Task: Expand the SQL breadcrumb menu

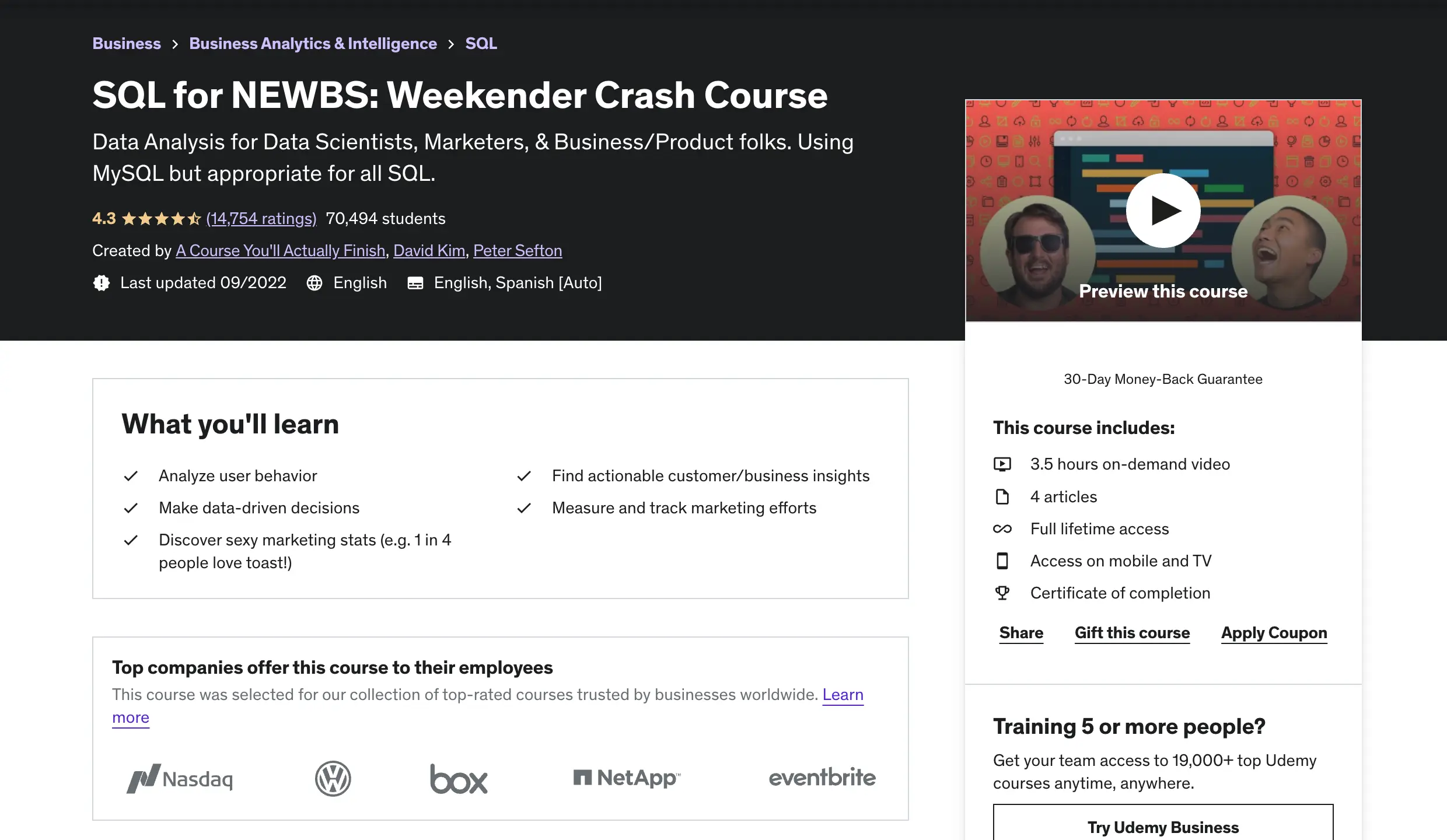Action: coord(480,43)
